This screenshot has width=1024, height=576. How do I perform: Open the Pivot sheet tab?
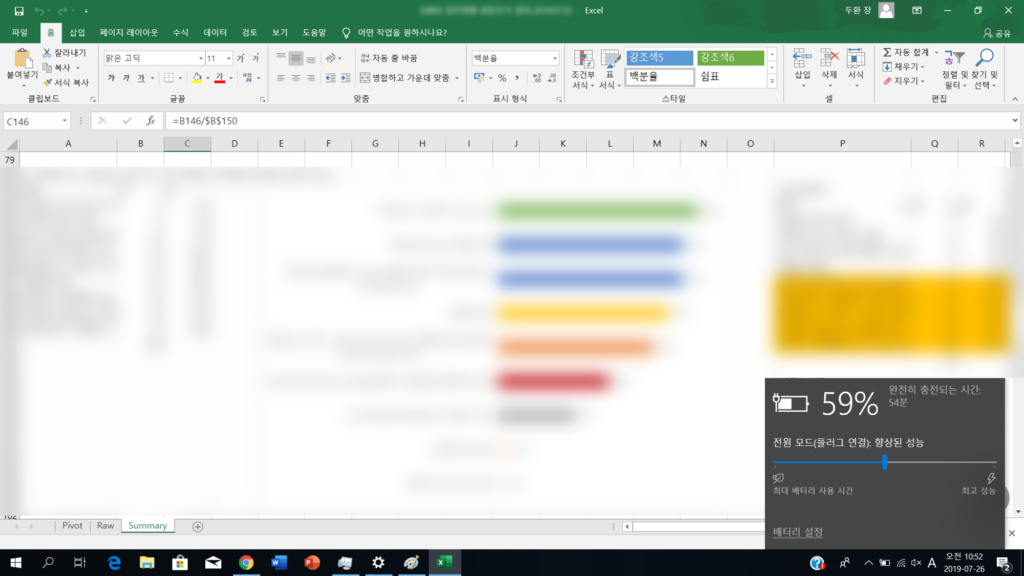click(72, 526)
